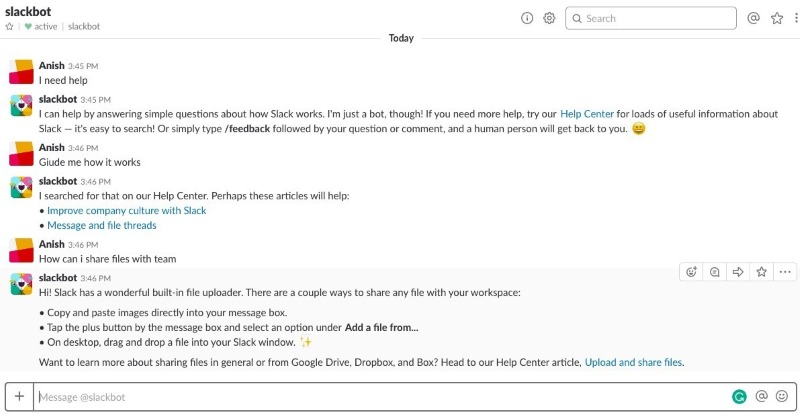Follow the Upload and share files link

coord(633,362)
